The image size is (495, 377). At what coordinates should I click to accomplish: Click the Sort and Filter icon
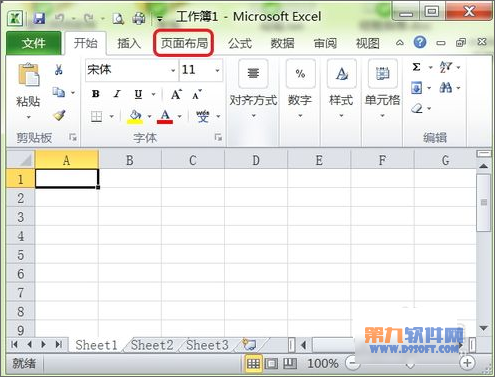tap(446, 67)
